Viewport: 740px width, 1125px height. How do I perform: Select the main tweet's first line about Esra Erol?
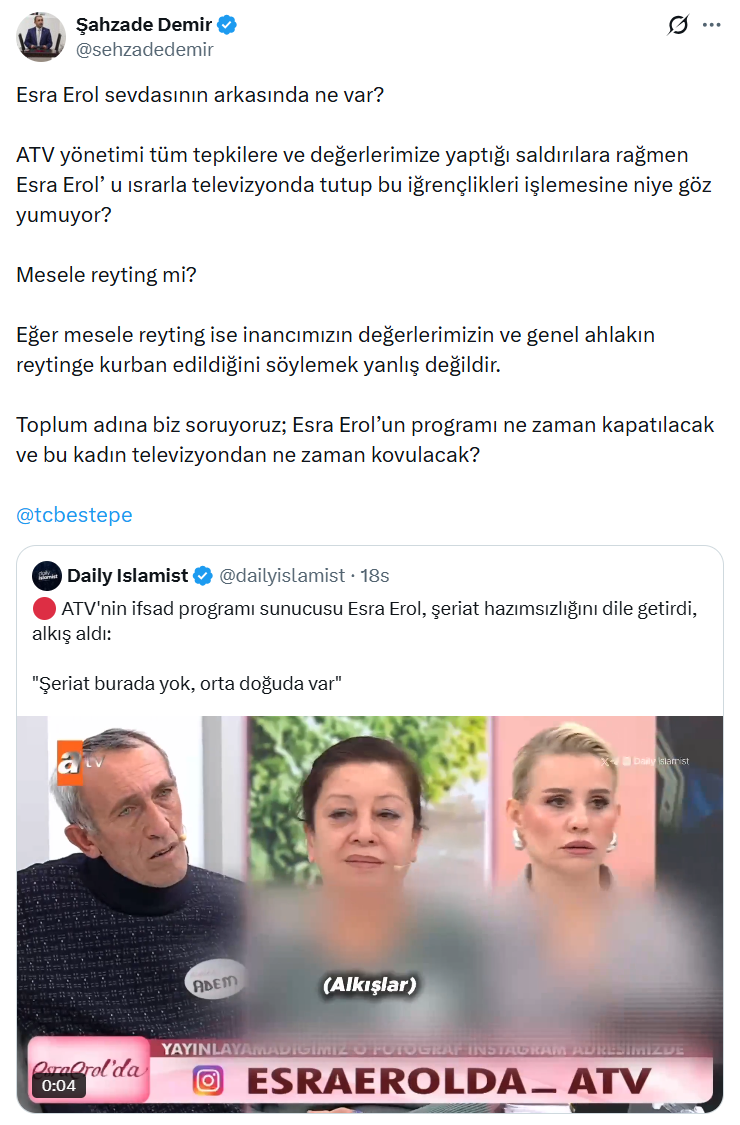(200, 95)
